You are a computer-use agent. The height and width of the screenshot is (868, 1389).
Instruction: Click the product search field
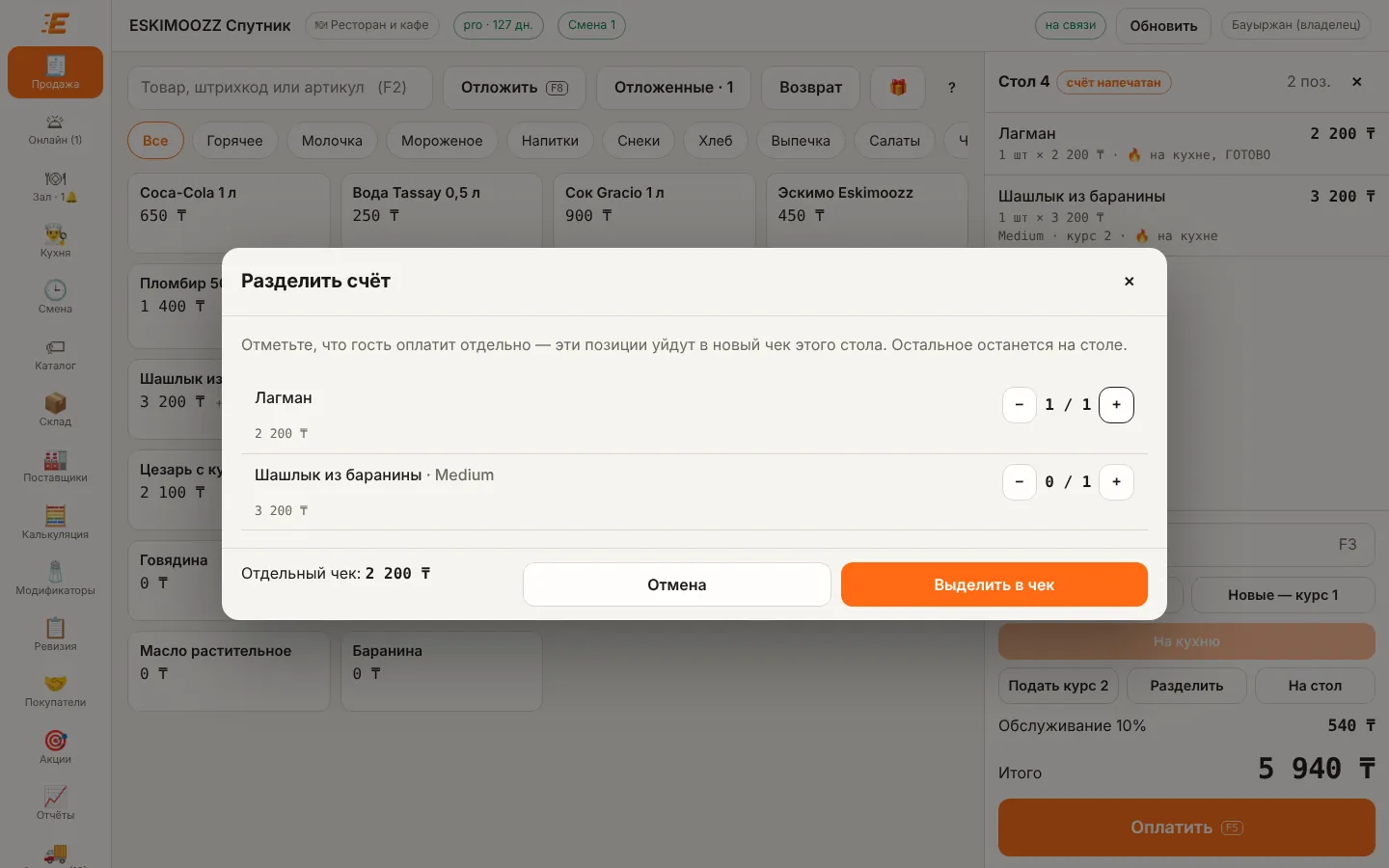(281, 88)
